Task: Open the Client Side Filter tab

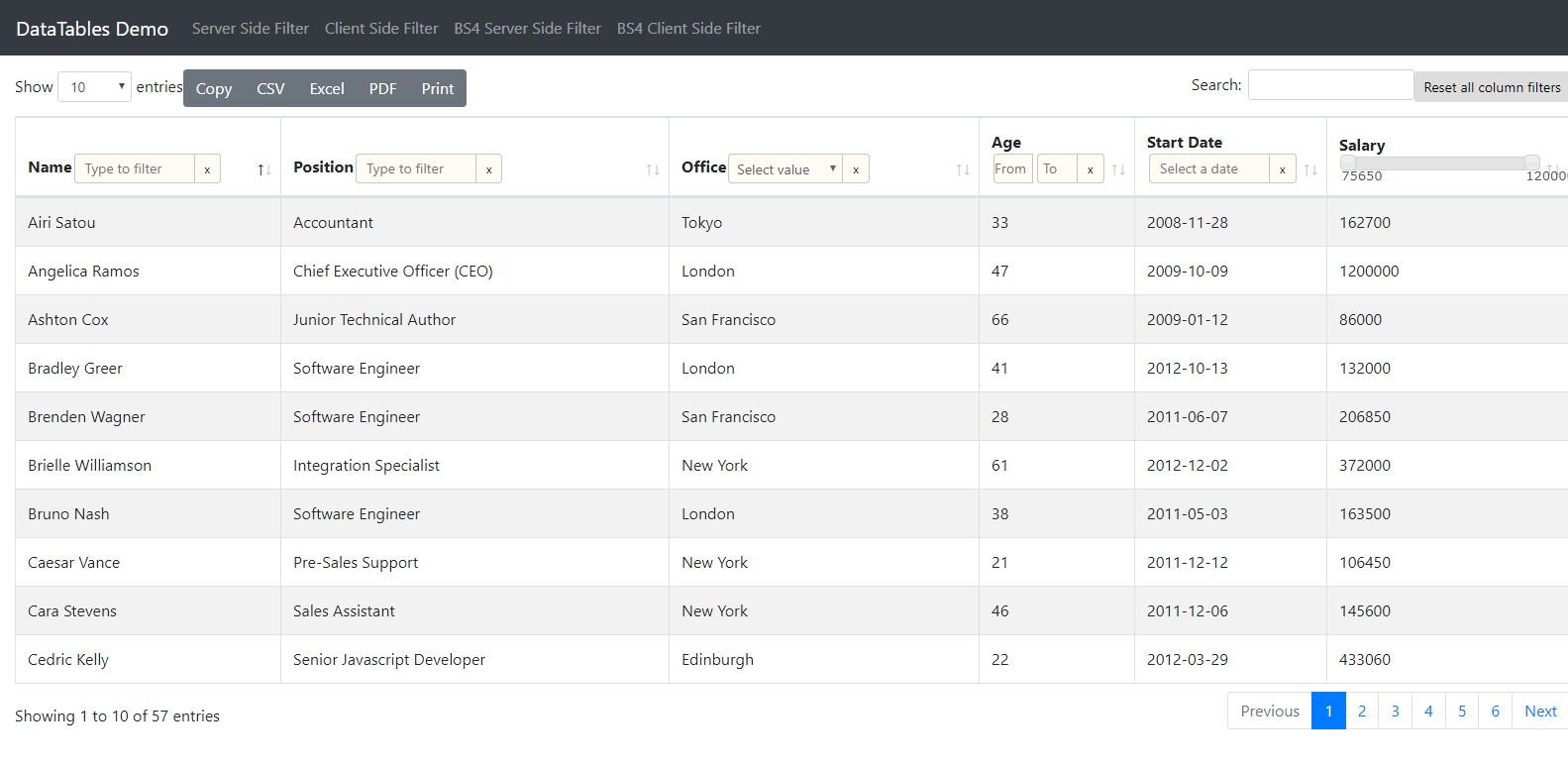Action: point(381,29)
